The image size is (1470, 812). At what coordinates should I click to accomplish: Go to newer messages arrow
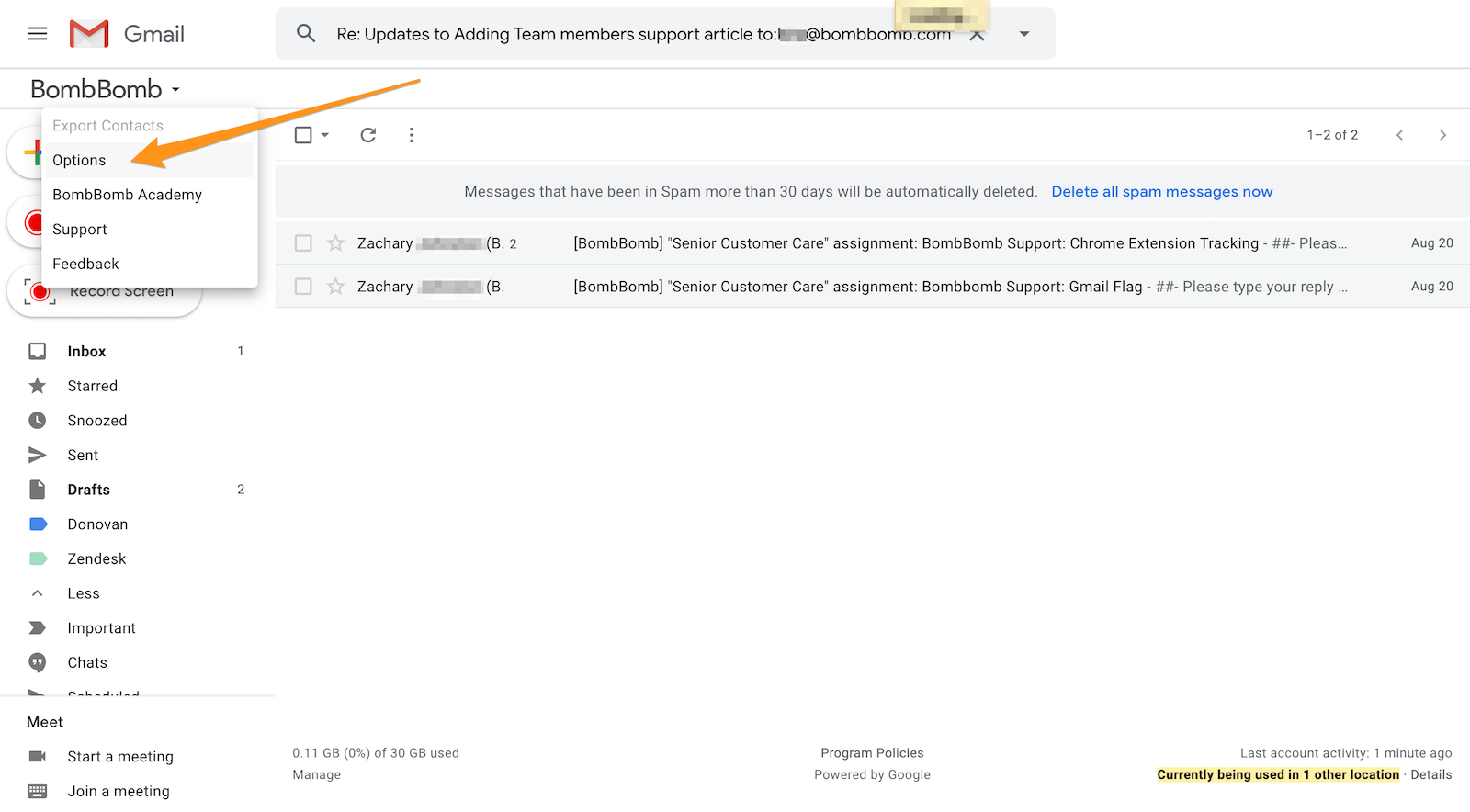coord(1399,135)
